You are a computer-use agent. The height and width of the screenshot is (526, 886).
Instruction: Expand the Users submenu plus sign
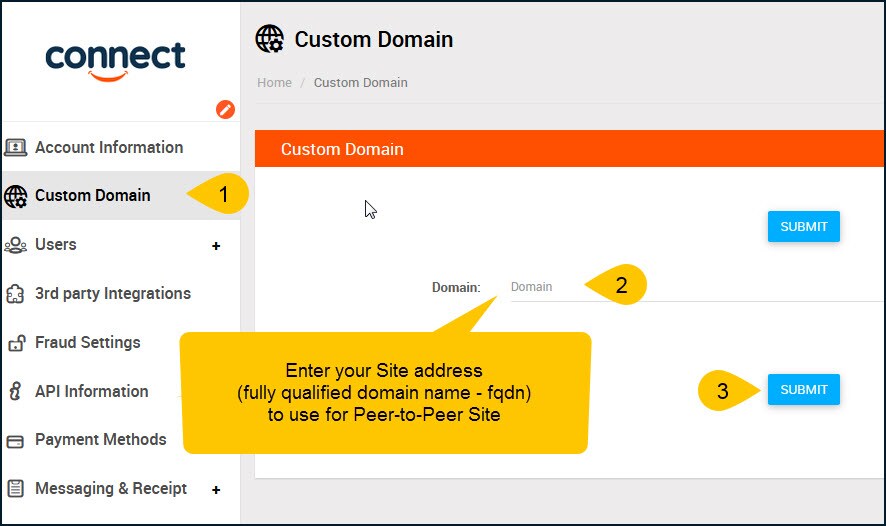pyautogui.click(x=216, y=246)
